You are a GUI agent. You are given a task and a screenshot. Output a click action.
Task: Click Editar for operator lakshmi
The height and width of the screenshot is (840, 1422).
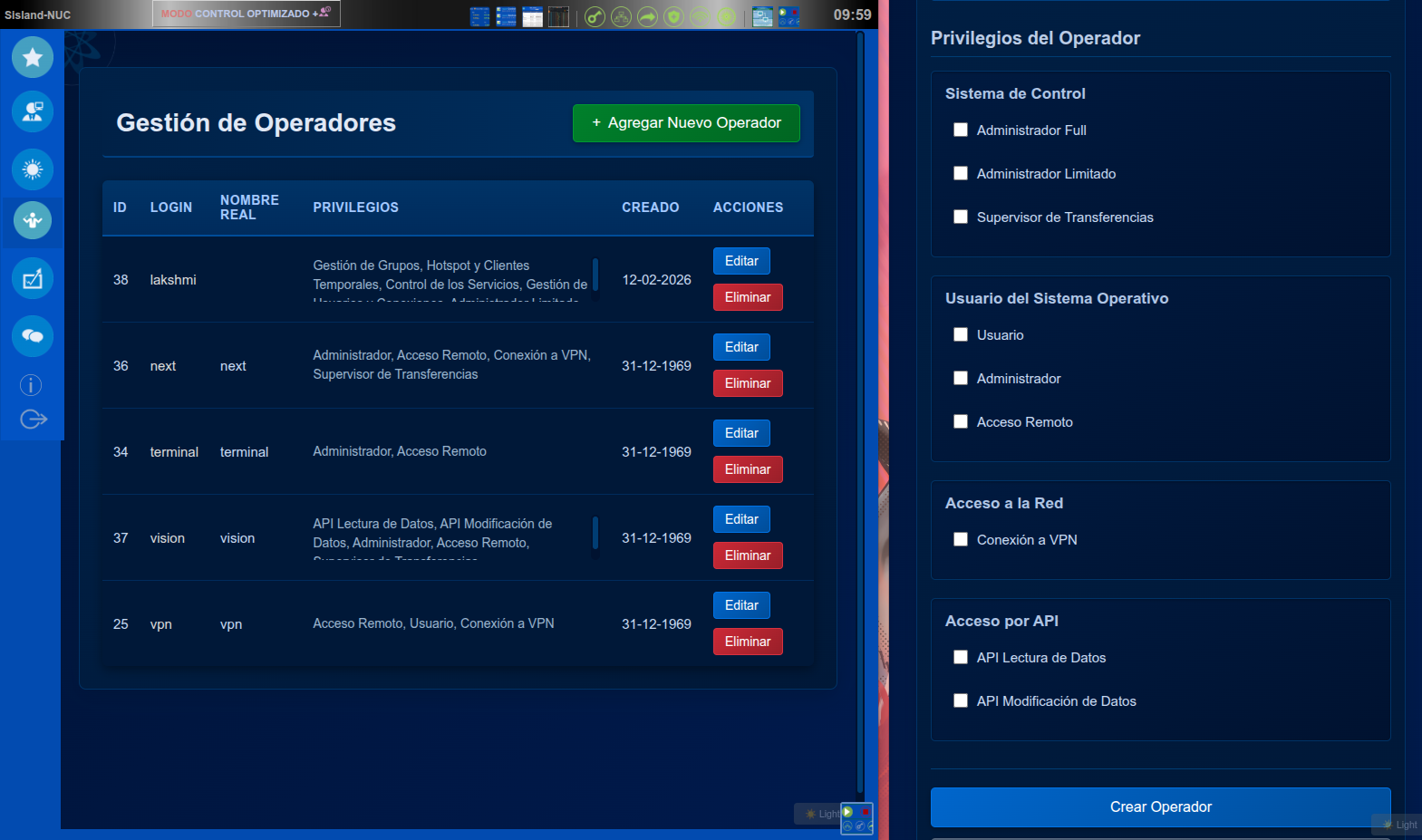click(x=741, y=261)
